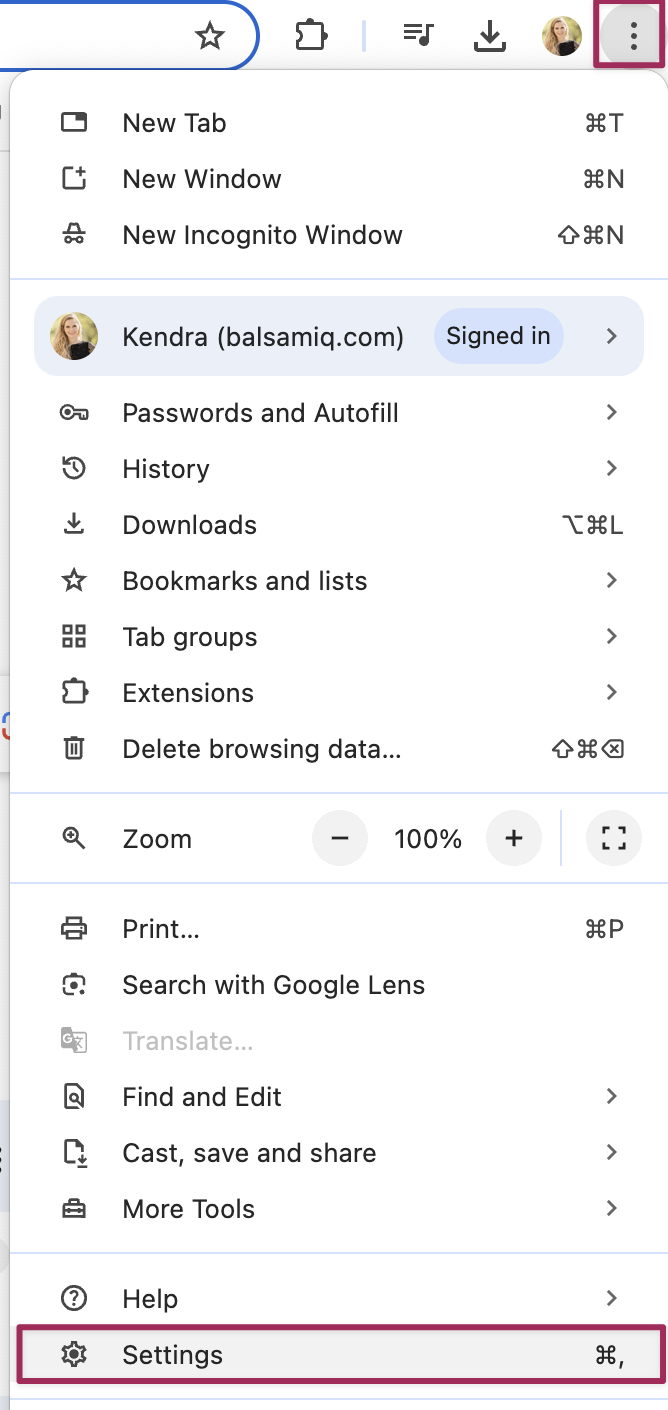This screenshot has width=668, height=1410.
Task: Expand the More Tools submenu
Action: tap(612, 1208)
